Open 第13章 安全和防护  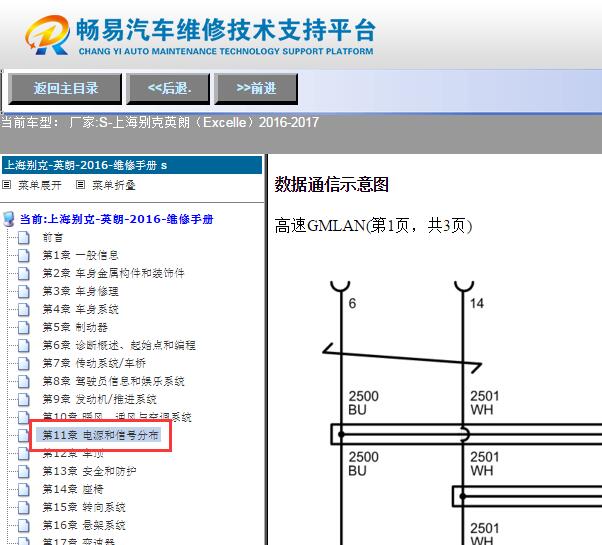[x=89, y=471]
